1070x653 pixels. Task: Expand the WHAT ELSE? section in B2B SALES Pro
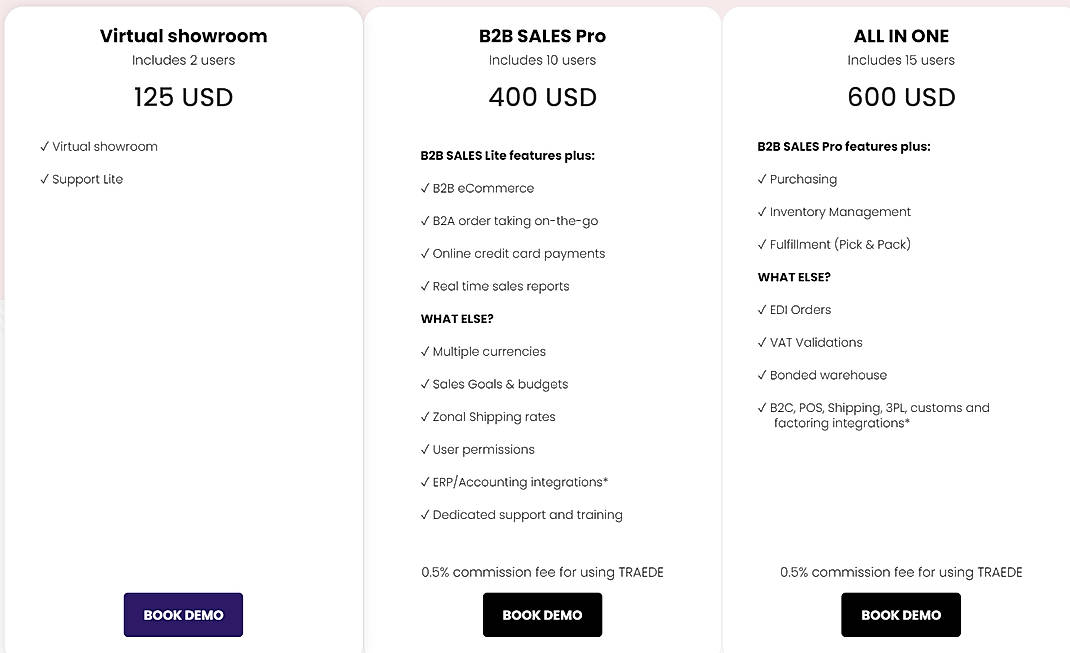tap(457, 318)
